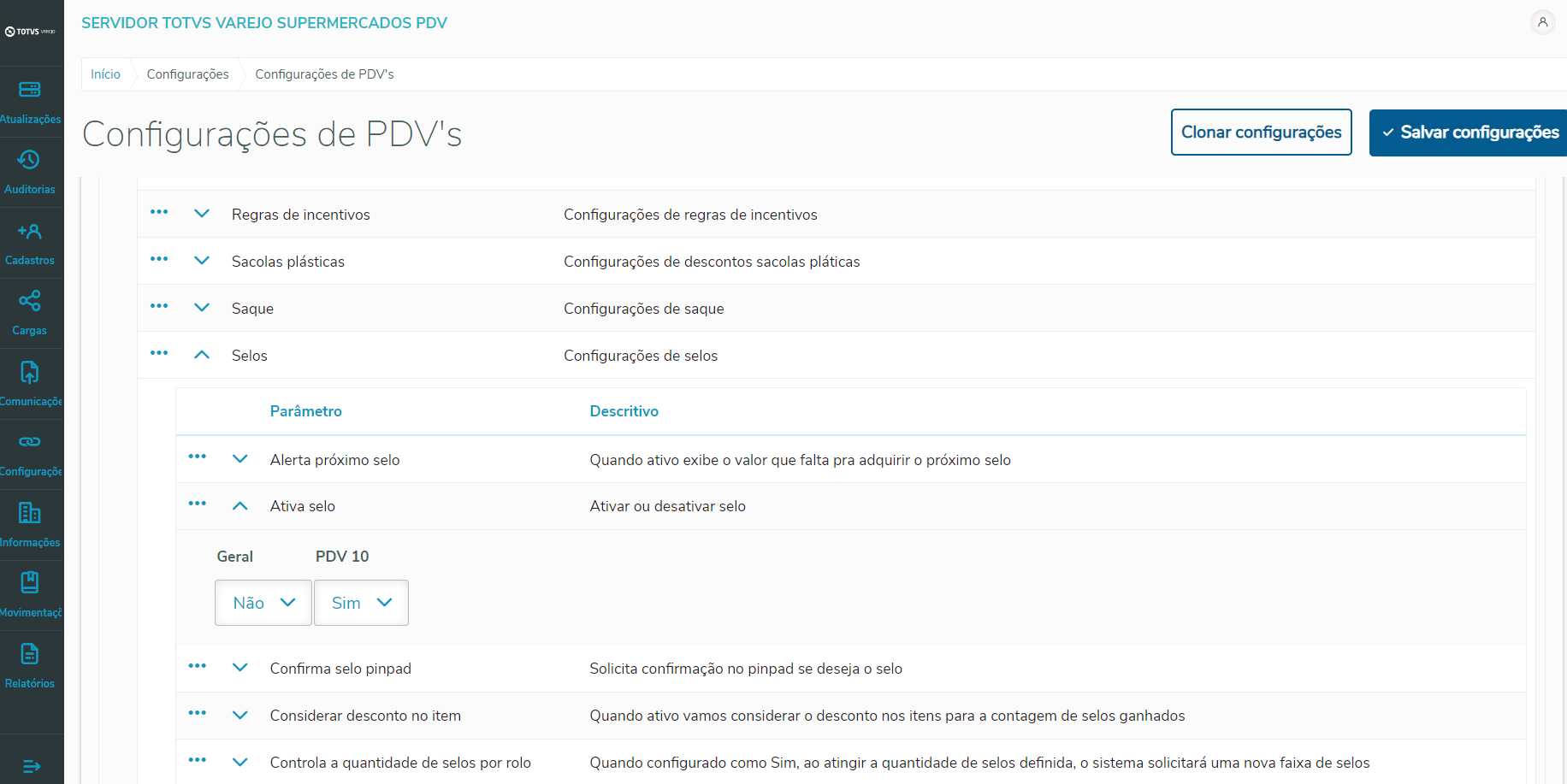Viewport: 1567px width, 784px height.
Task: Open options dots for Regras de incentivos
Action: click(159, 212)
